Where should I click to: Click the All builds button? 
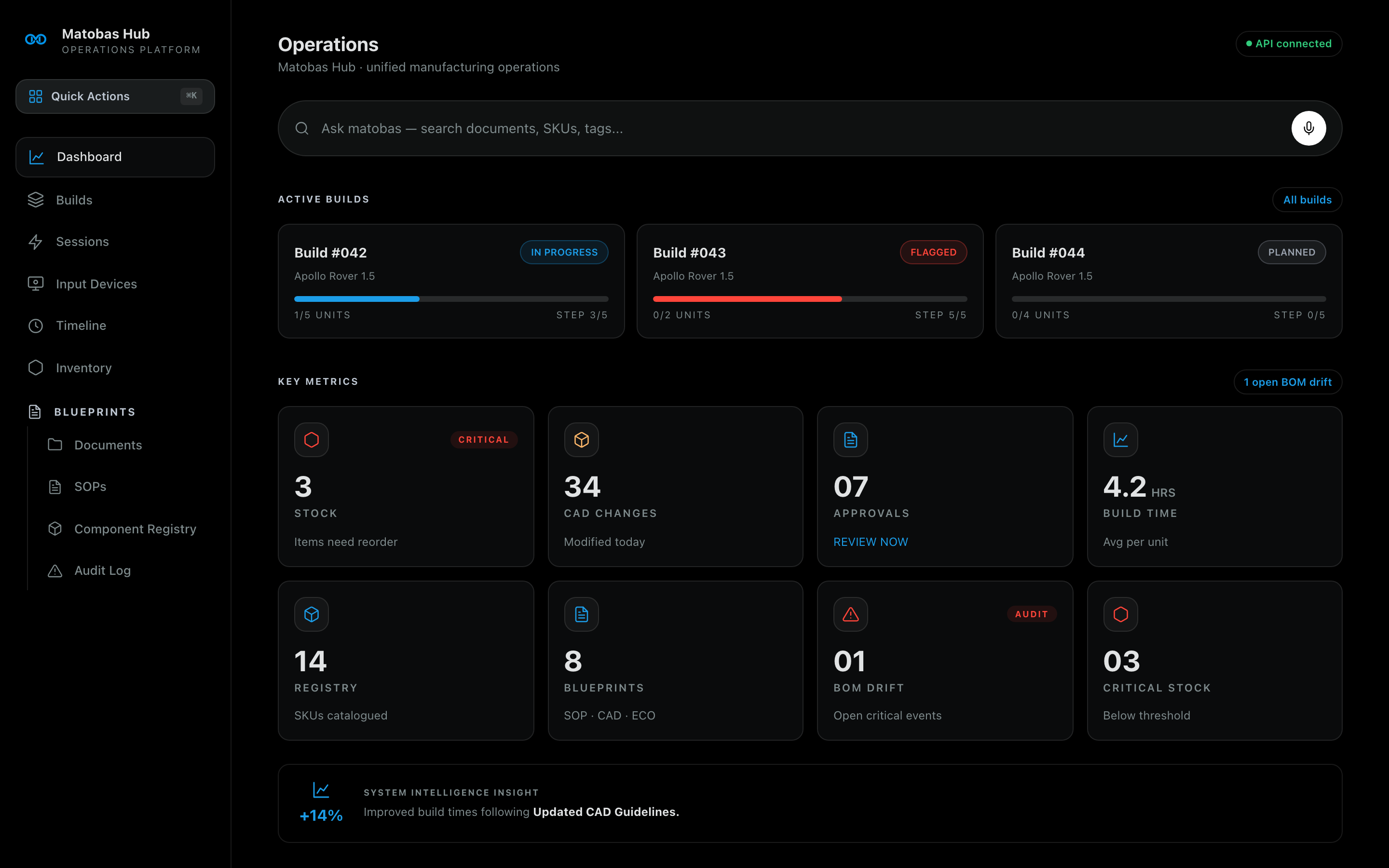pyautogui.click(x=1307, y=200)
